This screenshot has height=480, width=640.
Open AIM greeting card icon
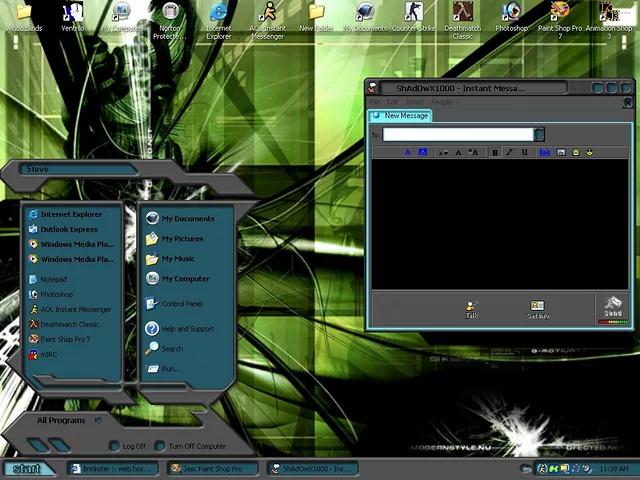pos(576,152)
